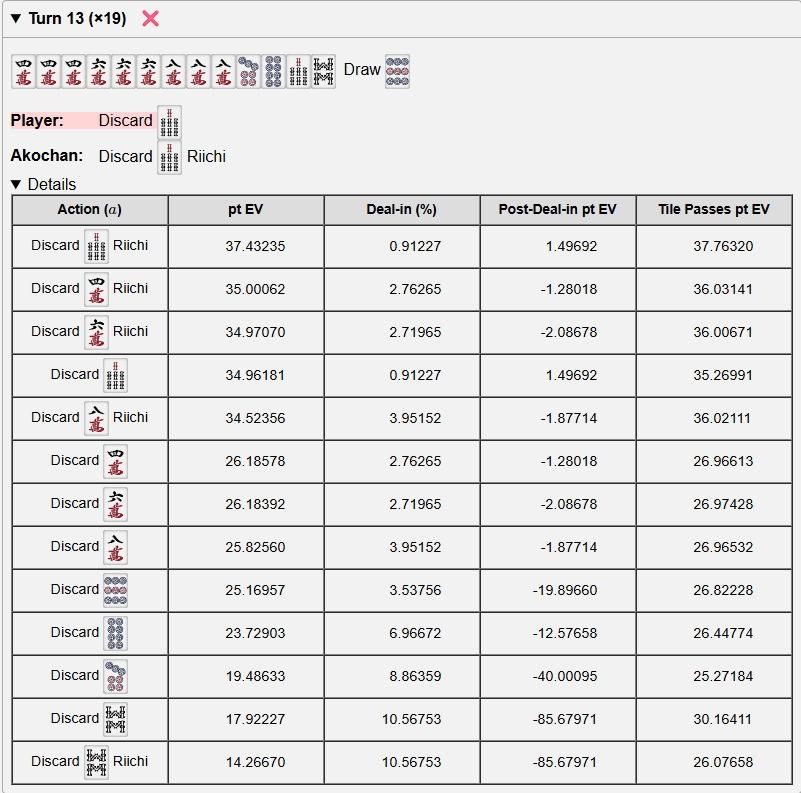Select the 8-sou tile ending the hand
This screenshot has height=793, width=801.
[x=323, y=72]
